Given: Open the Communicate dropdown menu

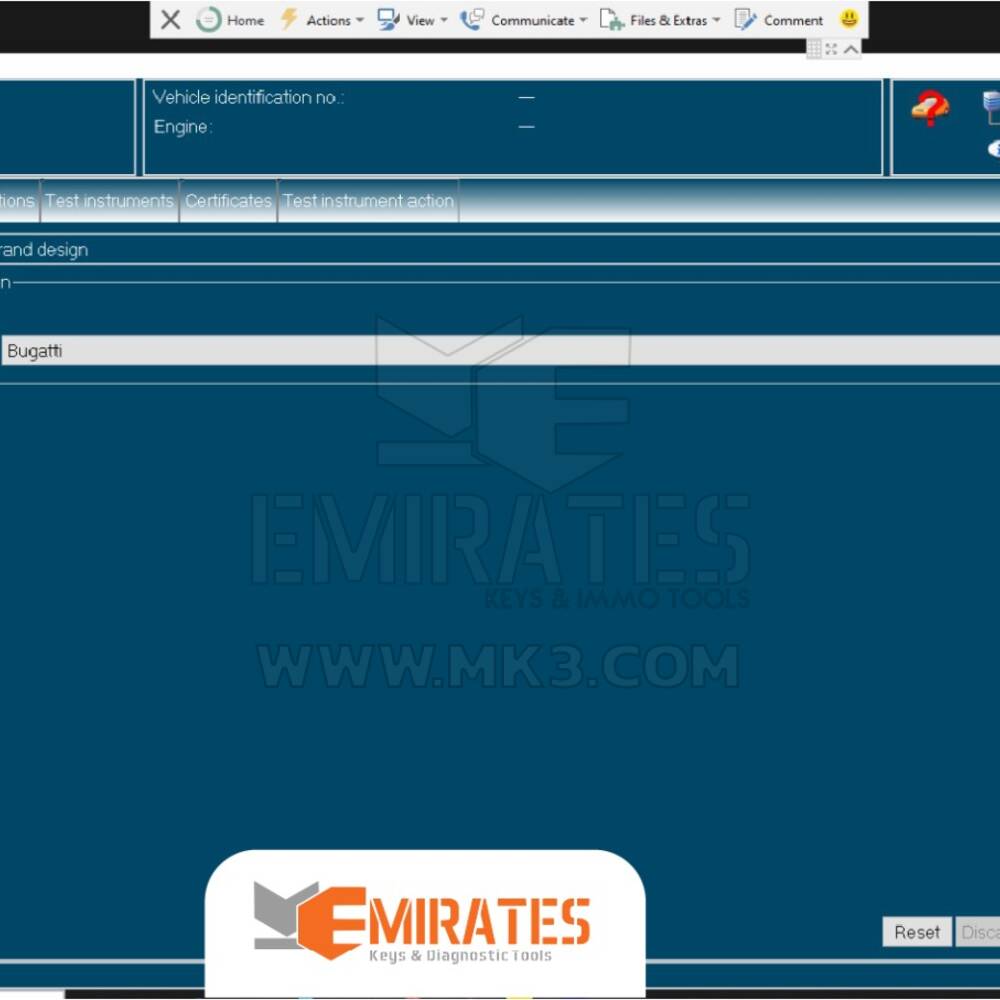Looking at the screenshot, I should click(x=584, y=19).
